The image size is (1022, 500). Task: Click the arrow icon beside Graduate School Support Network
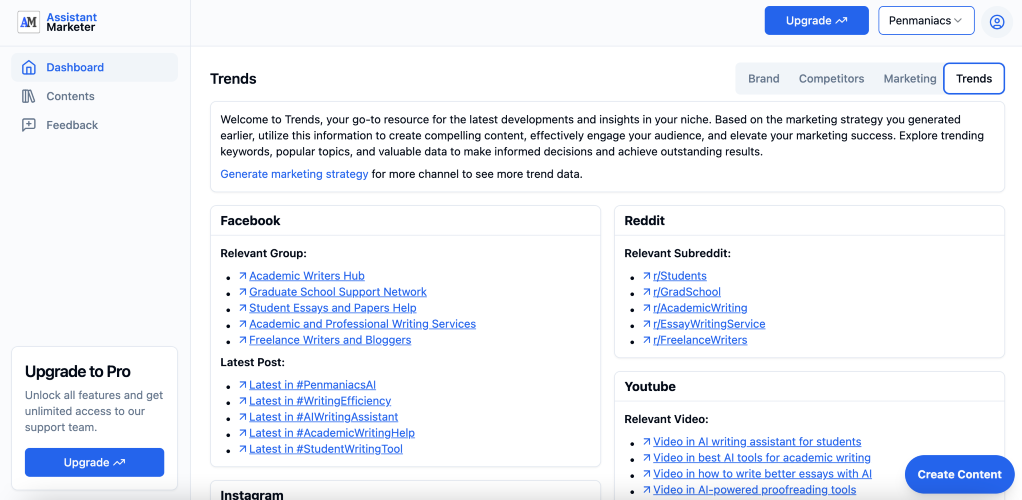242,292
